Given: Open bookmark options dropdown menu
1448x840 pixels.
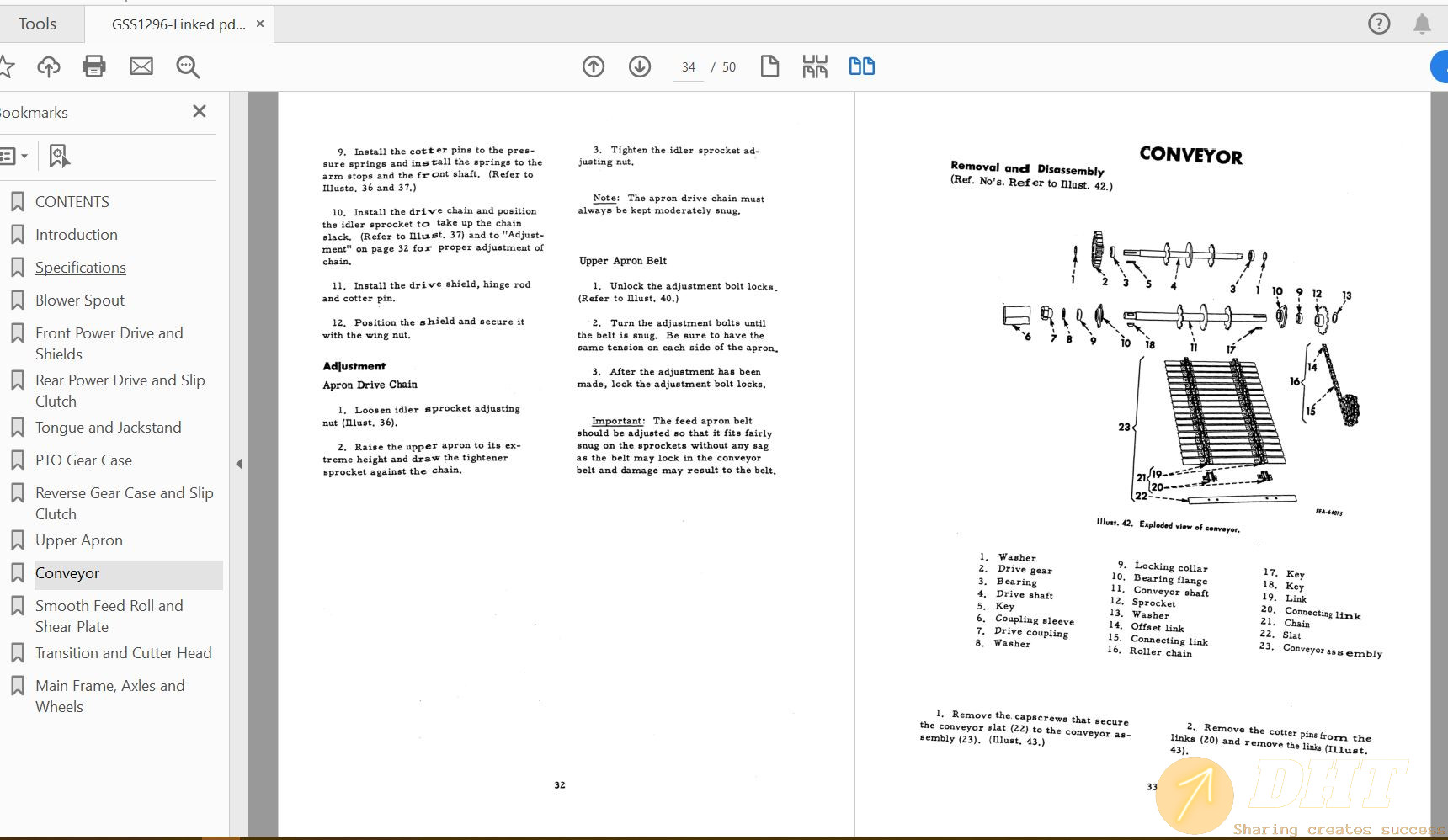Looking at the screenshot, I should click(14, 156).
